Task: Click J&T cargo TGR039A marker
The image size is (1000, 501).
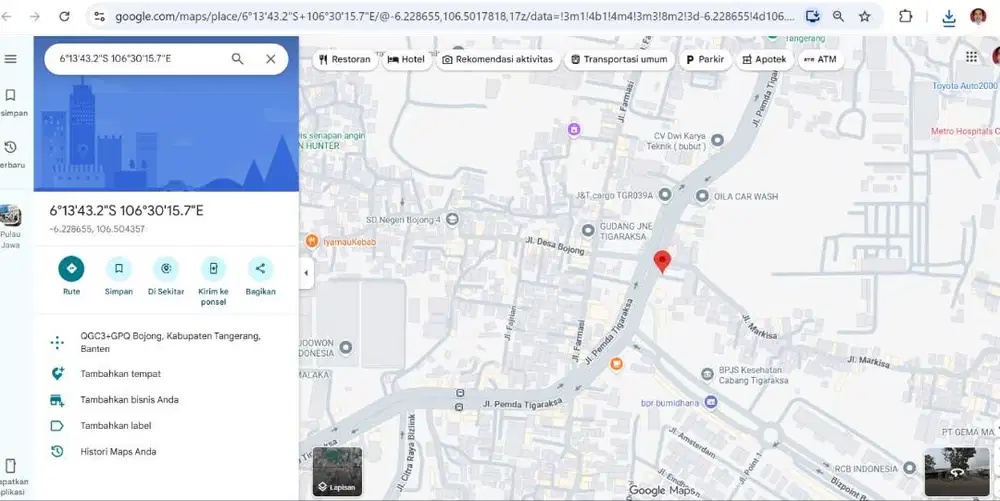Action: pyautogui.click(x=665, y=195)
